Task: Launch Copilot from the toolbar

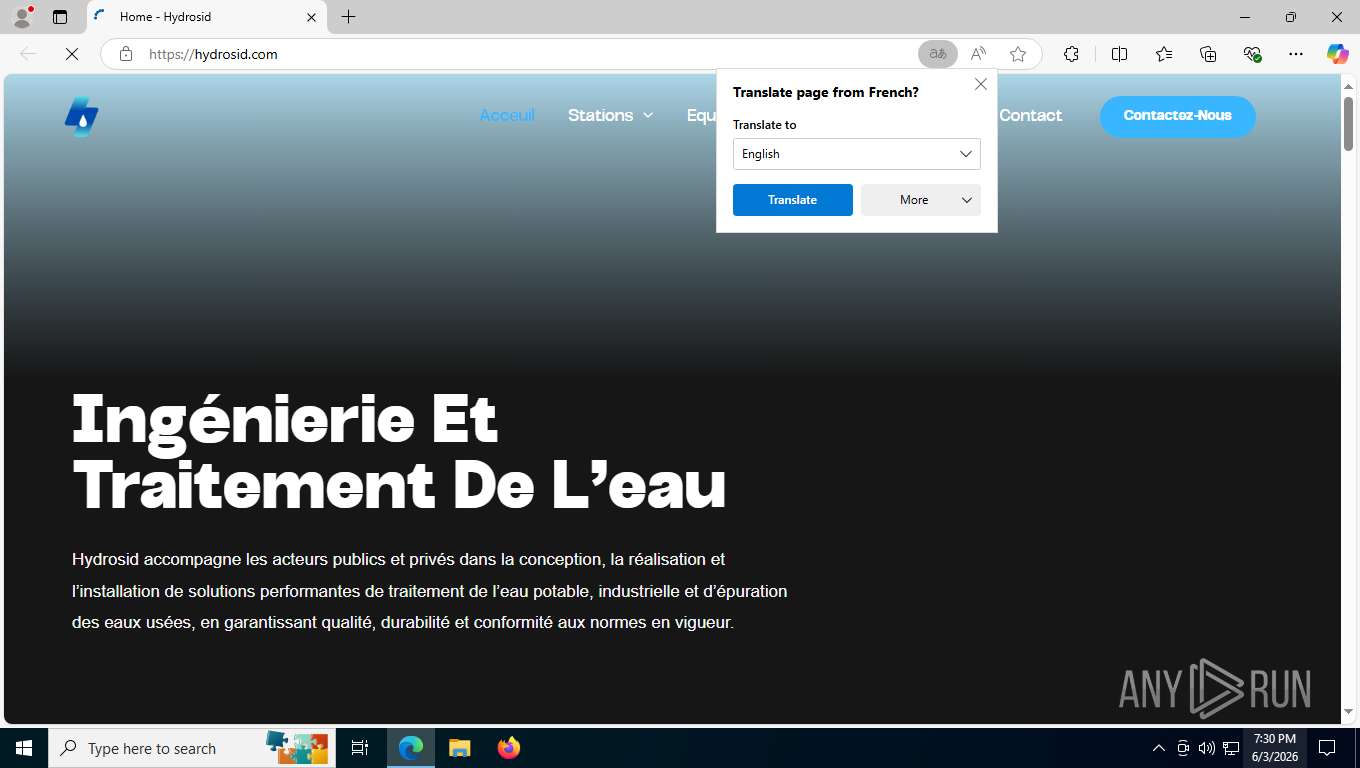Action: [1337, 54]
